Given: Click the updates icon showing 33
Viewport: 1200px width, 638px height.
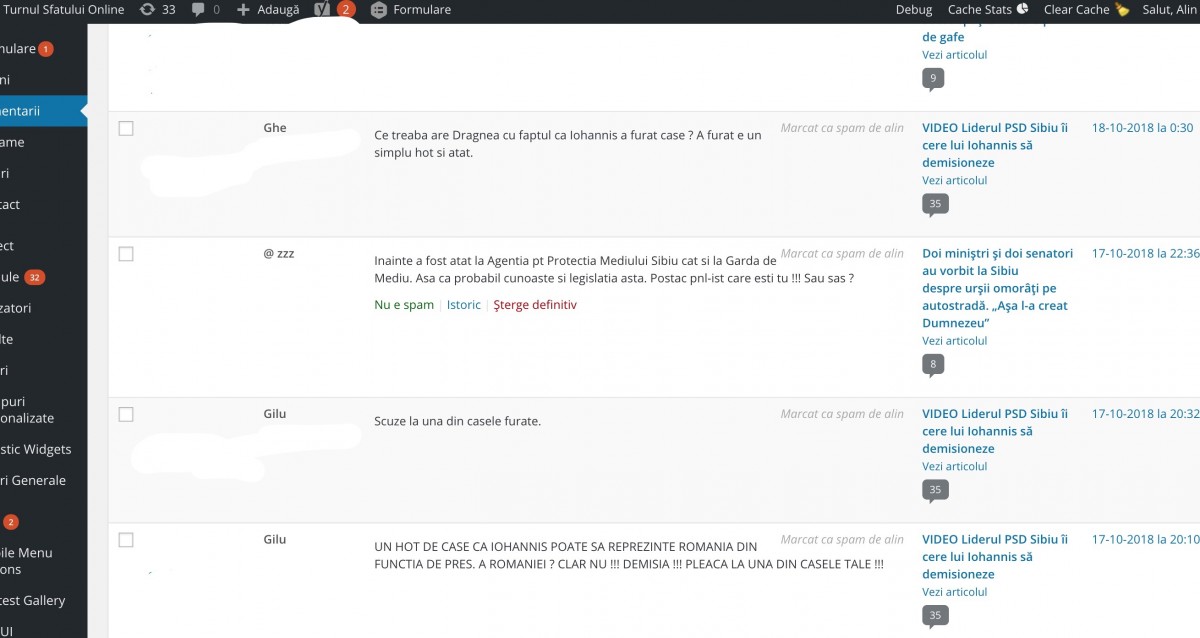Looking at the screenshot, I should [x=148, y=10].
